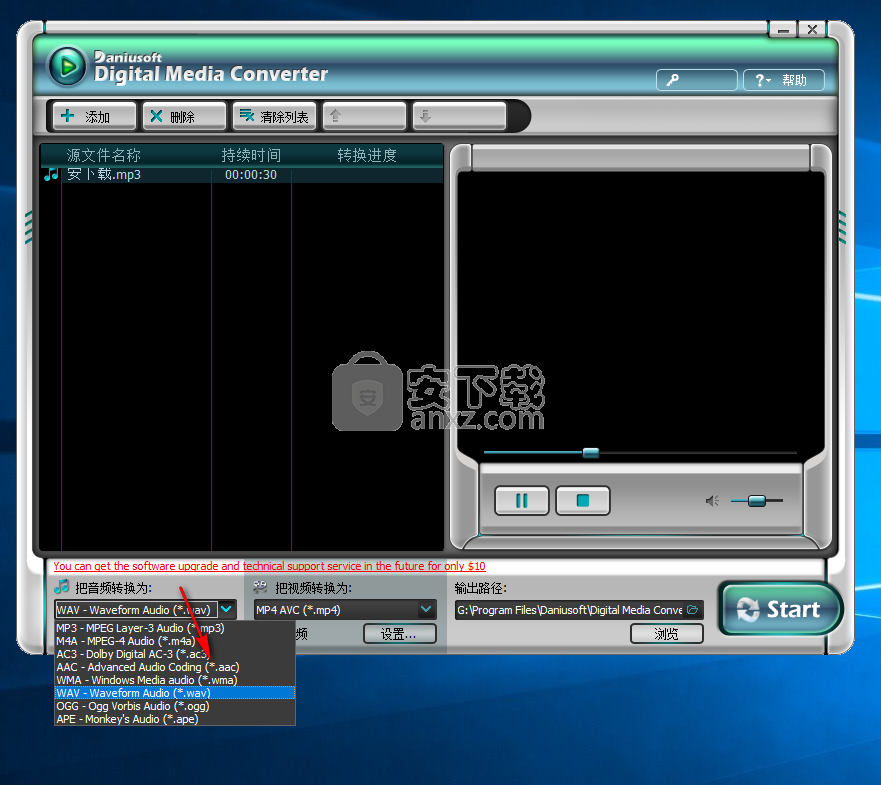Click the clear list button
The width and height of the screenshot is (881, 785).
click(x=274, y=117)
